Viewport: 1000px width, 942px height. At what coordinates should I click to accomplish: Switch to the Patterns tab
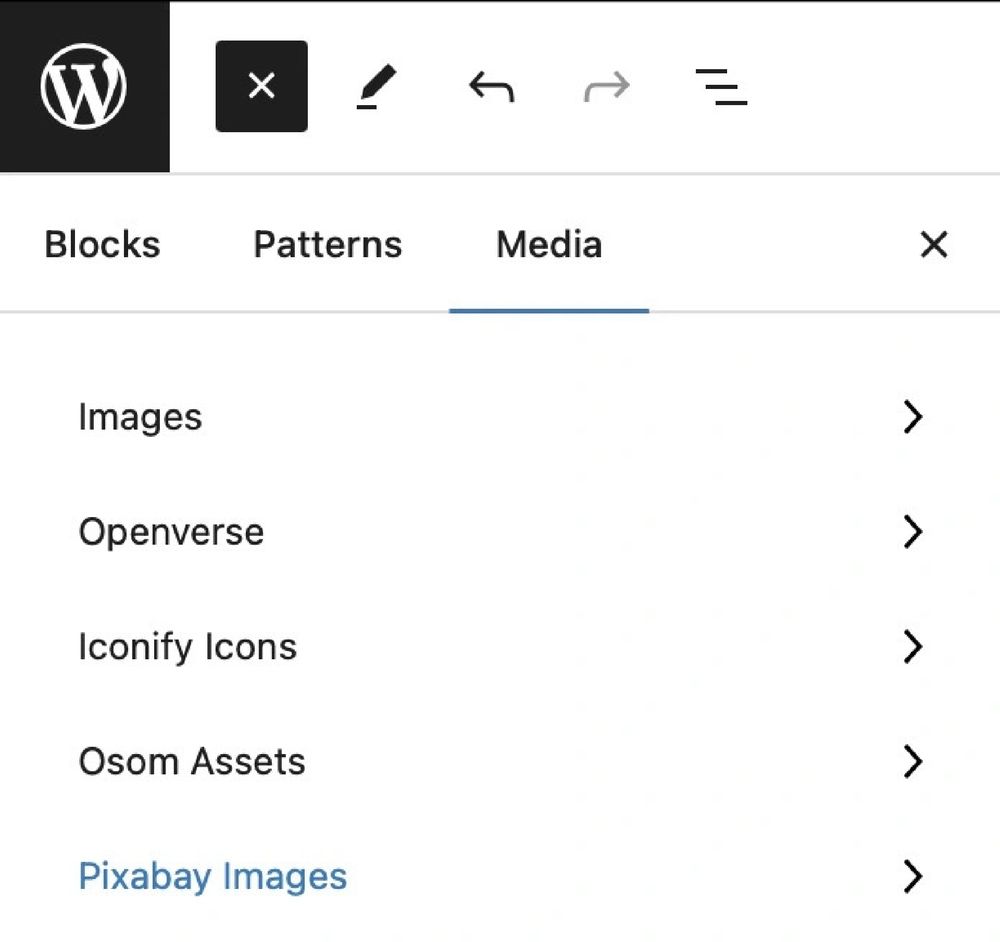coord(327,245)
